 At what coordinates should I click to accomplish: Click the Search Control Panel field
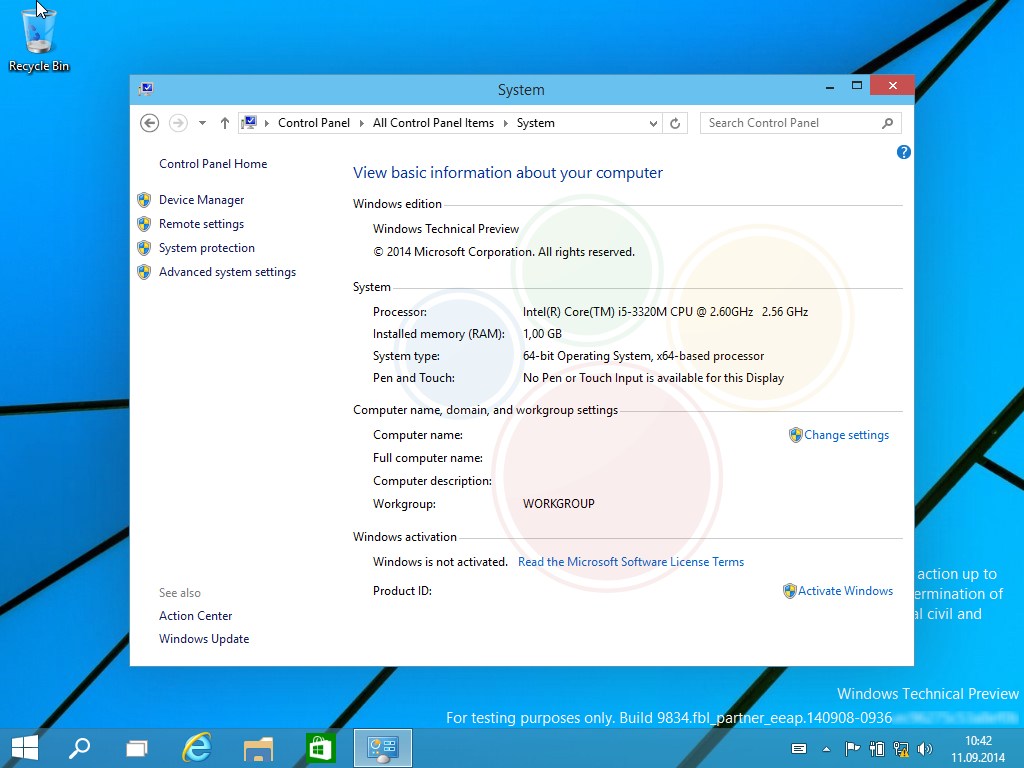790,123
